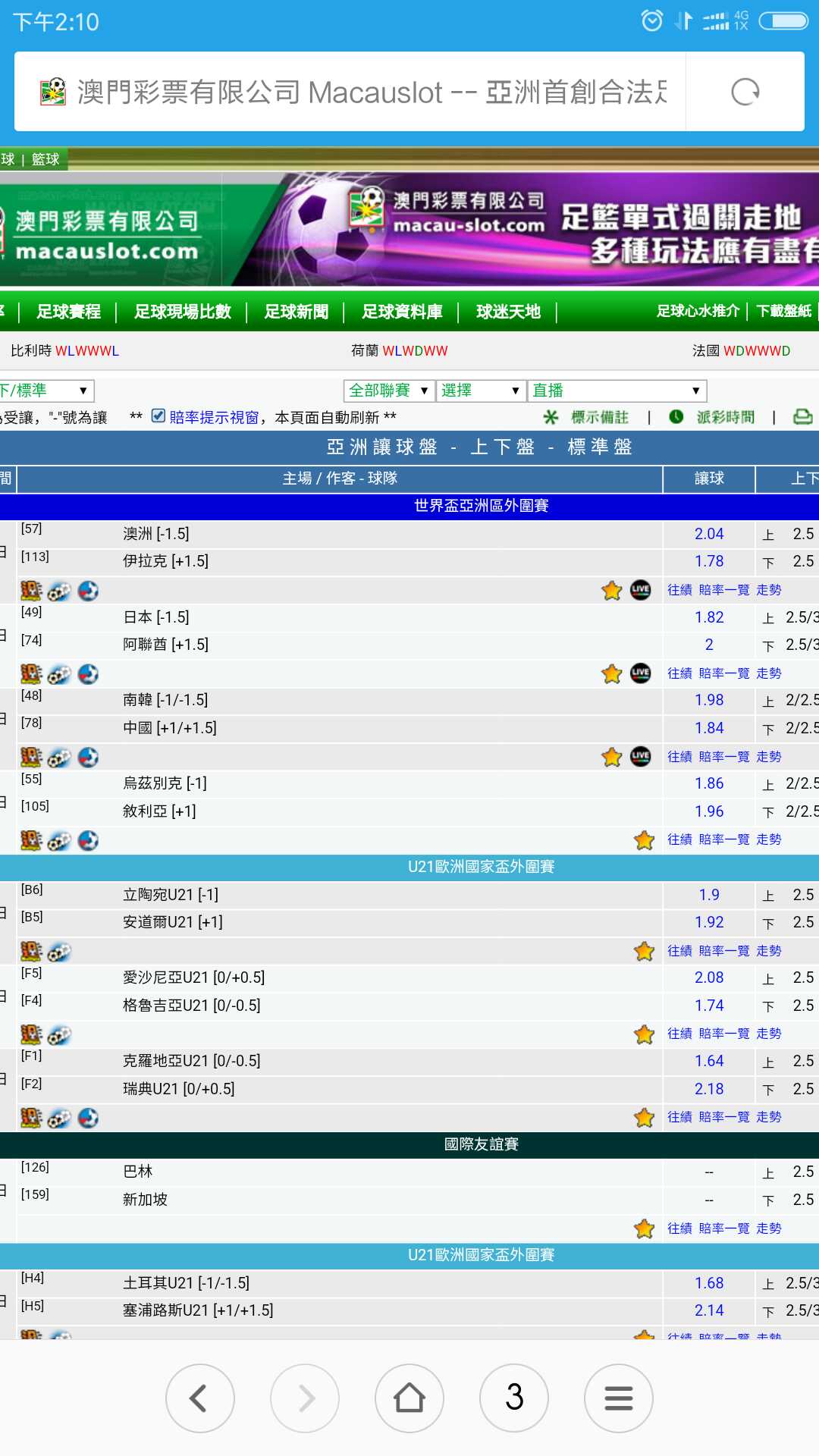819x1456 pixels.
Task: Click the globe icon under 南韓 vs 中國 match
Action: (89, 757)
